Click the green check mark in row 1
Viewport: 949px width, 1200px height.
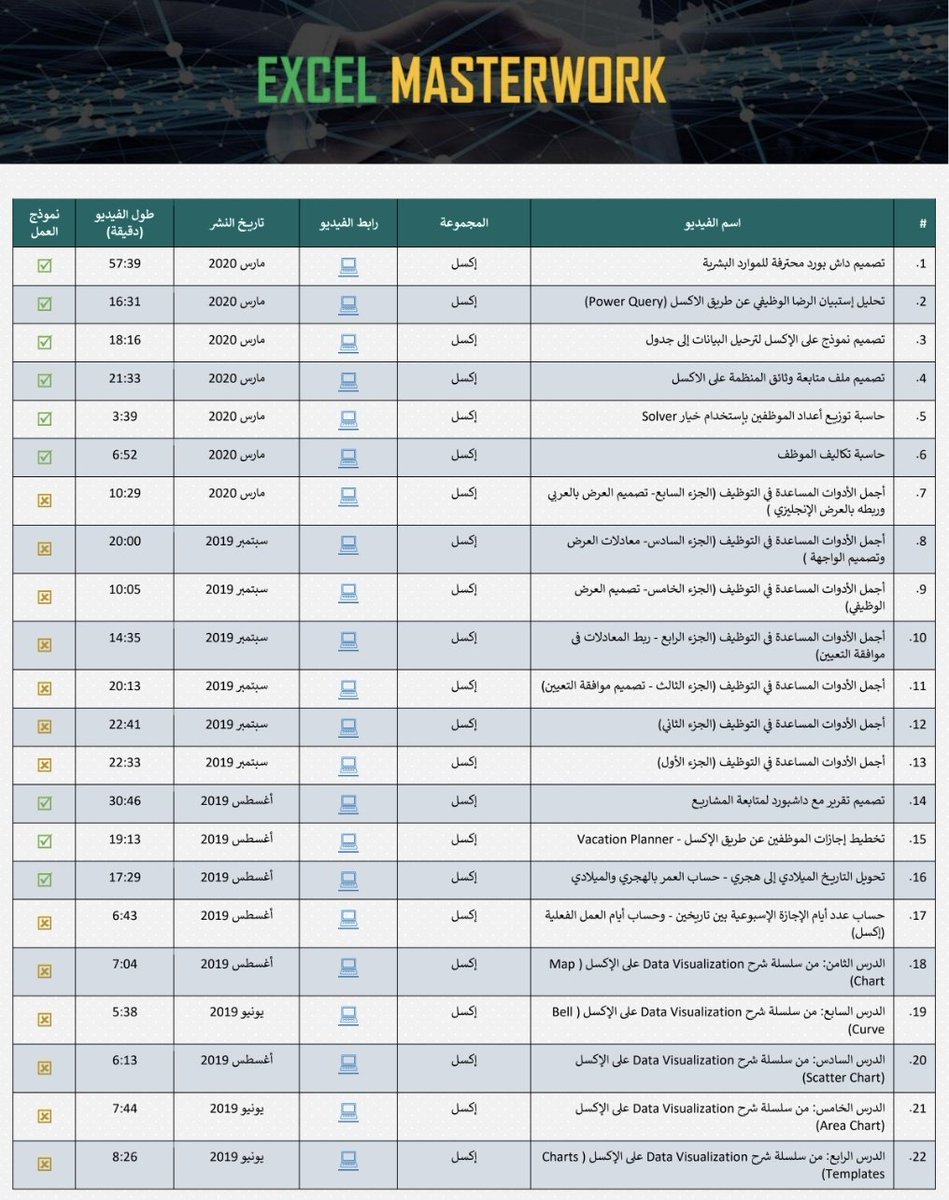[x=44, y=266]
